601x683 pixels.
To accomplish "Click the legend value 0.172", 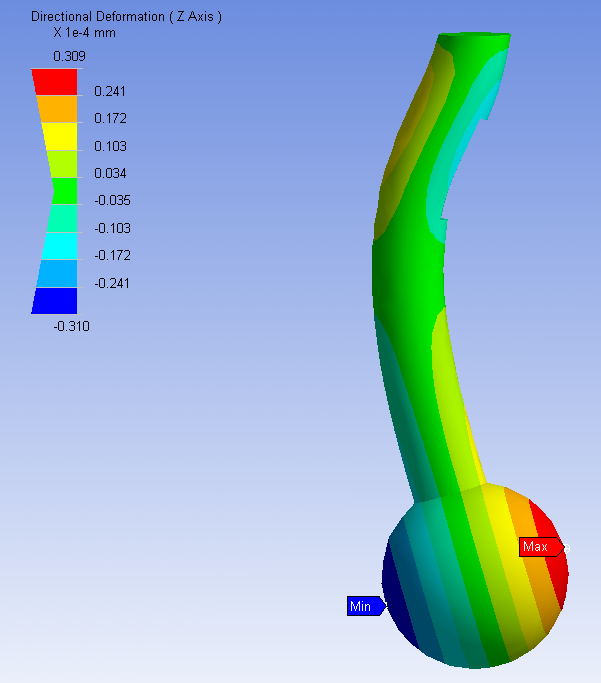I will pyautogui.click(x=110, y=118).
